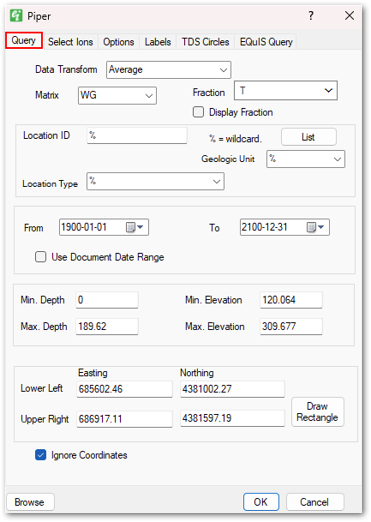Click Lower Left Northing field 4381002.27
This screenshot has width=371, height=522.
click(x=232, y=389)
